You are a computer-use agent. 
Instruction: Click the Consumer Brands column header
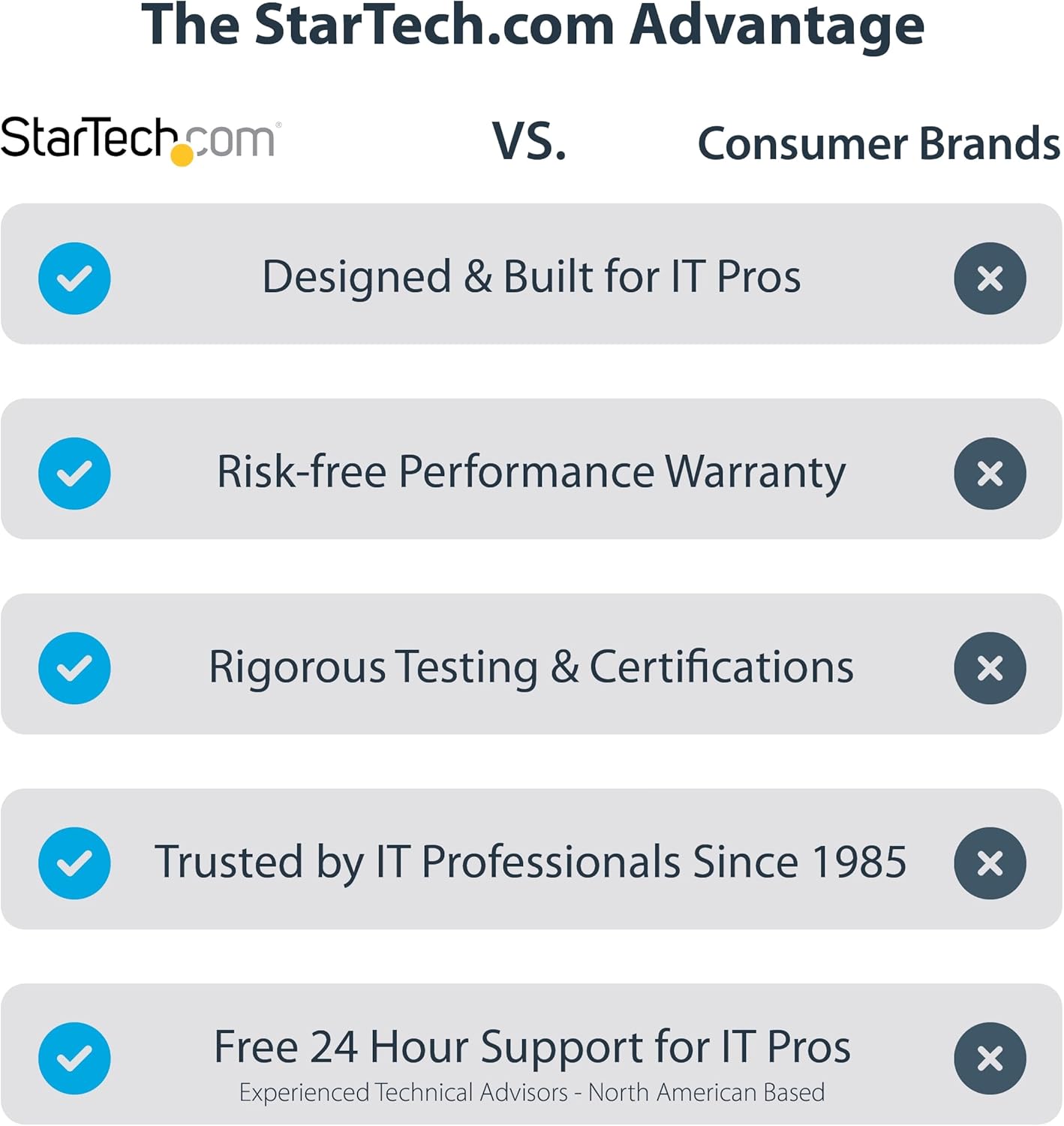click(879, 143)
